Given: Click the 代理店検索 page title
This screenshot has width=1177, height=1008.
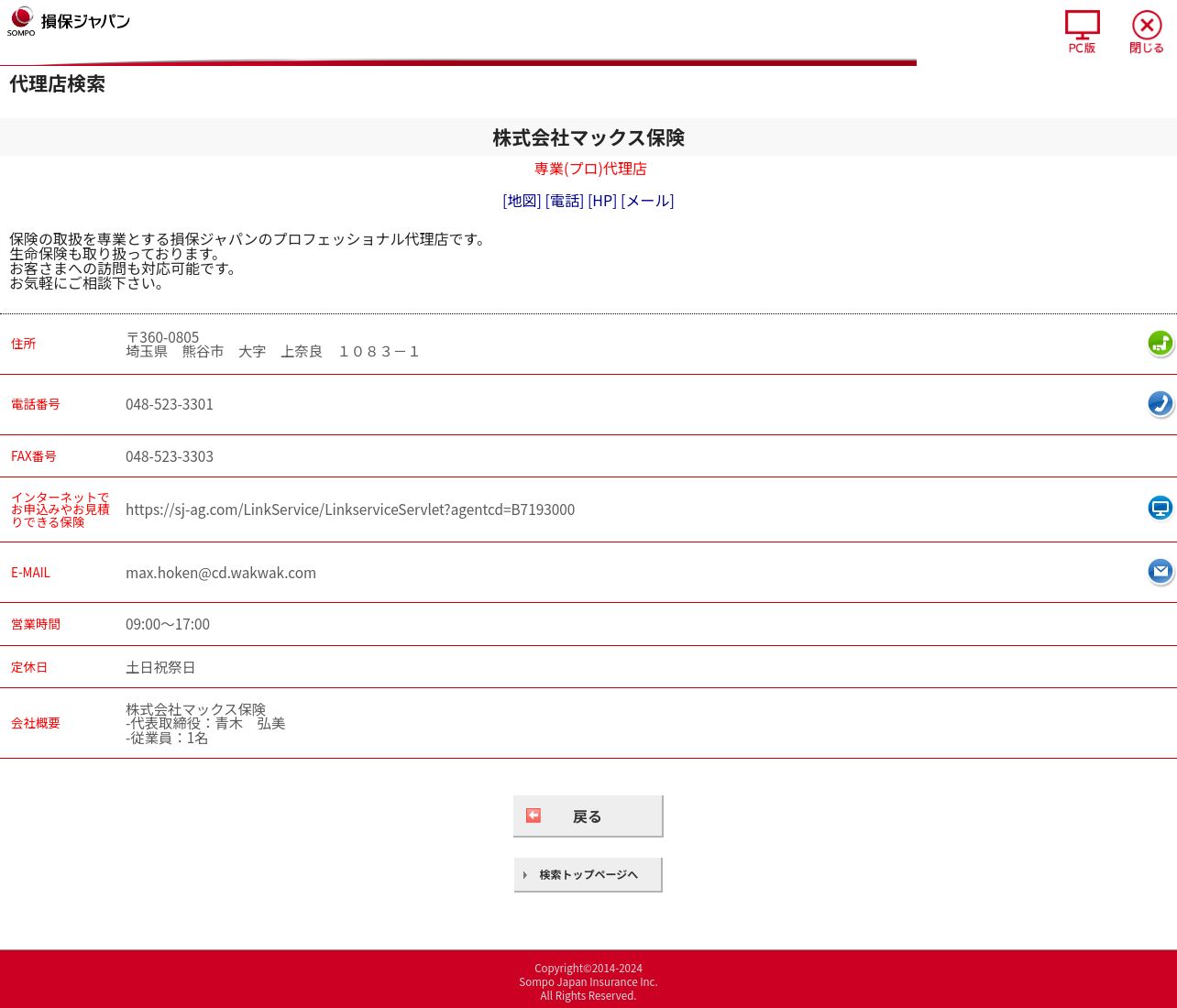Looking at the screenshot, I should 57,84.
